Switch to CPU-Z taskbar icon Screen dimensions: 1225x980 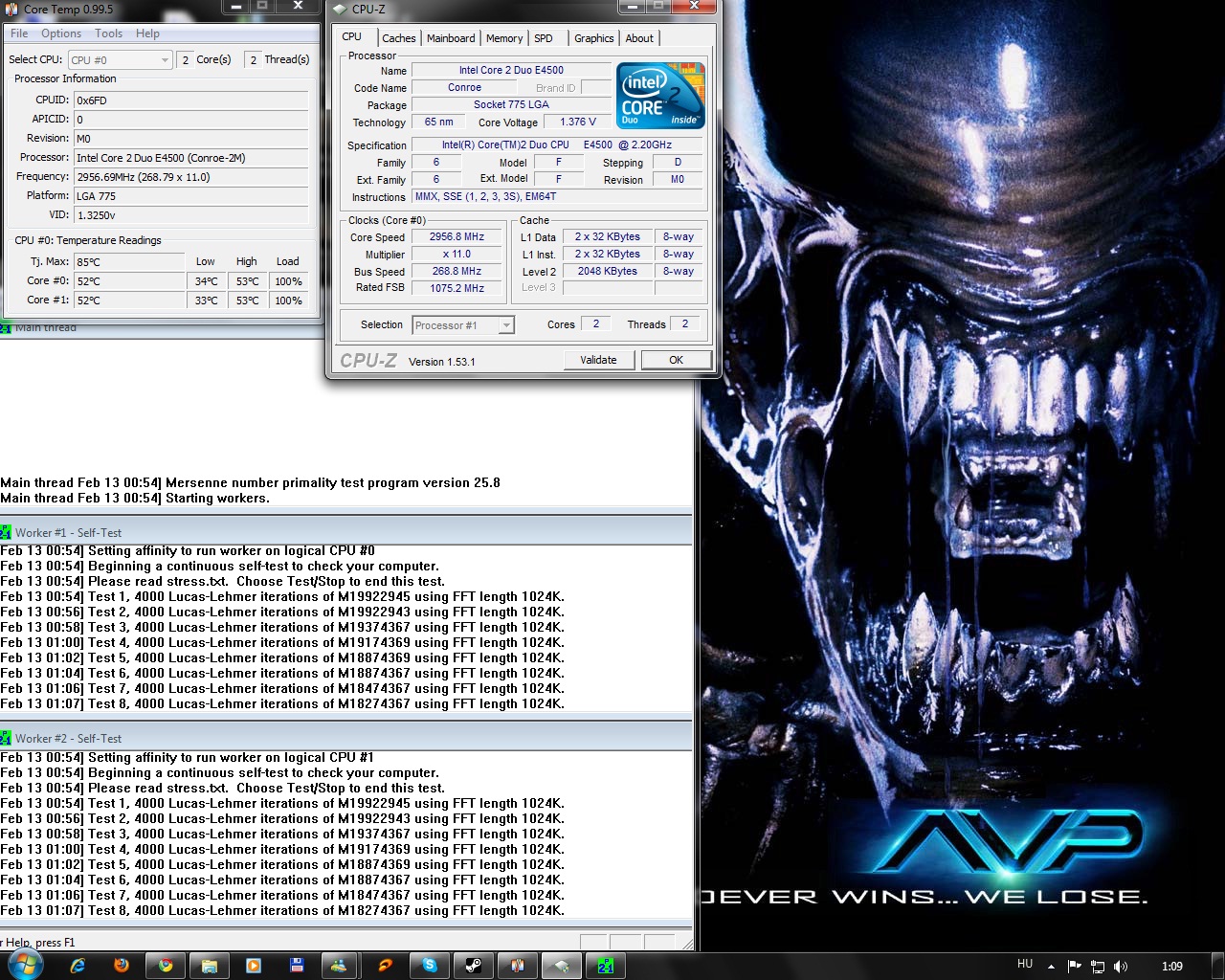(562, 966)
